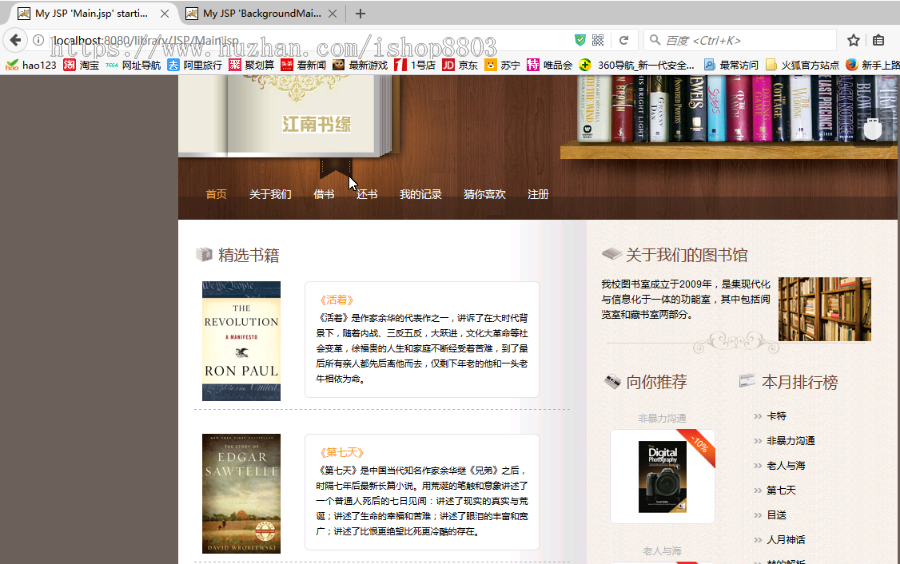
Task: Select the My JSP 'Main.jsp' tab
Action: pos(91,13)
